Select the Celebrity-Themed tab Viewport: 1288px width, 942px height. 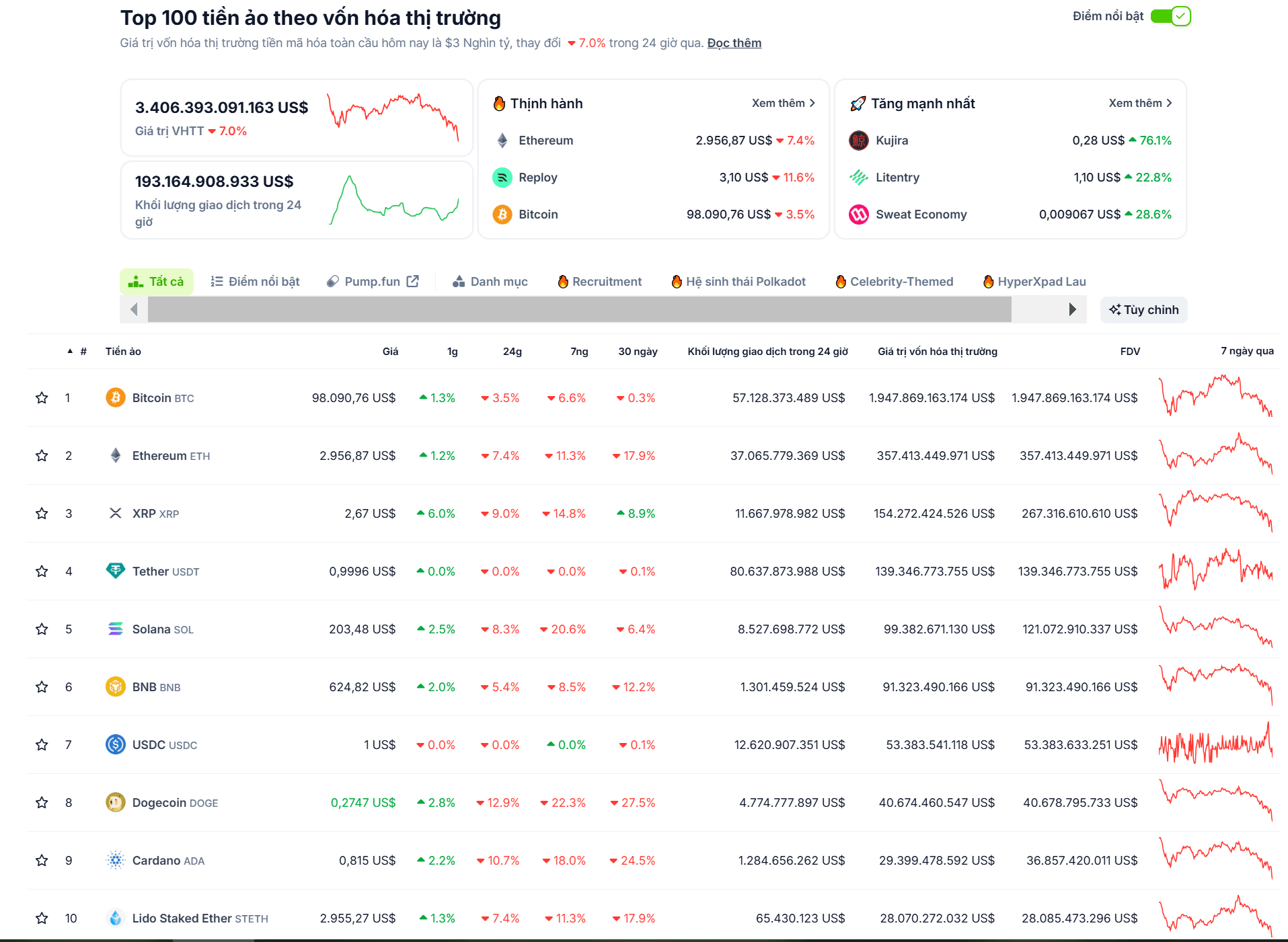coord(895,281)
